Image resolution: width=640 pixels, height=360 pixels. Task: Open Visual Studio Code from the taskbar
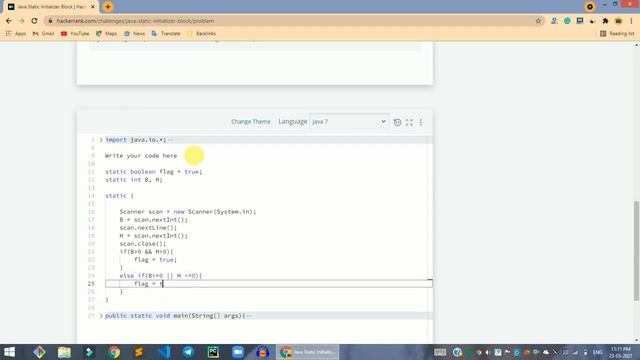[x=164, y=352]
